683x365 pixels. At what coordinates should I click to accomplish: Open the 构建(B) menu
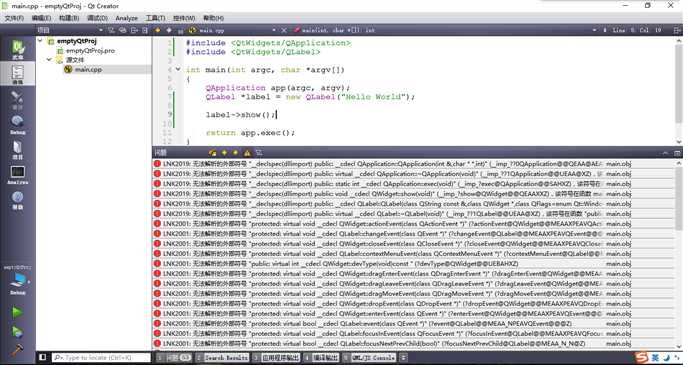pyautogui.click(x=69, y=18)
